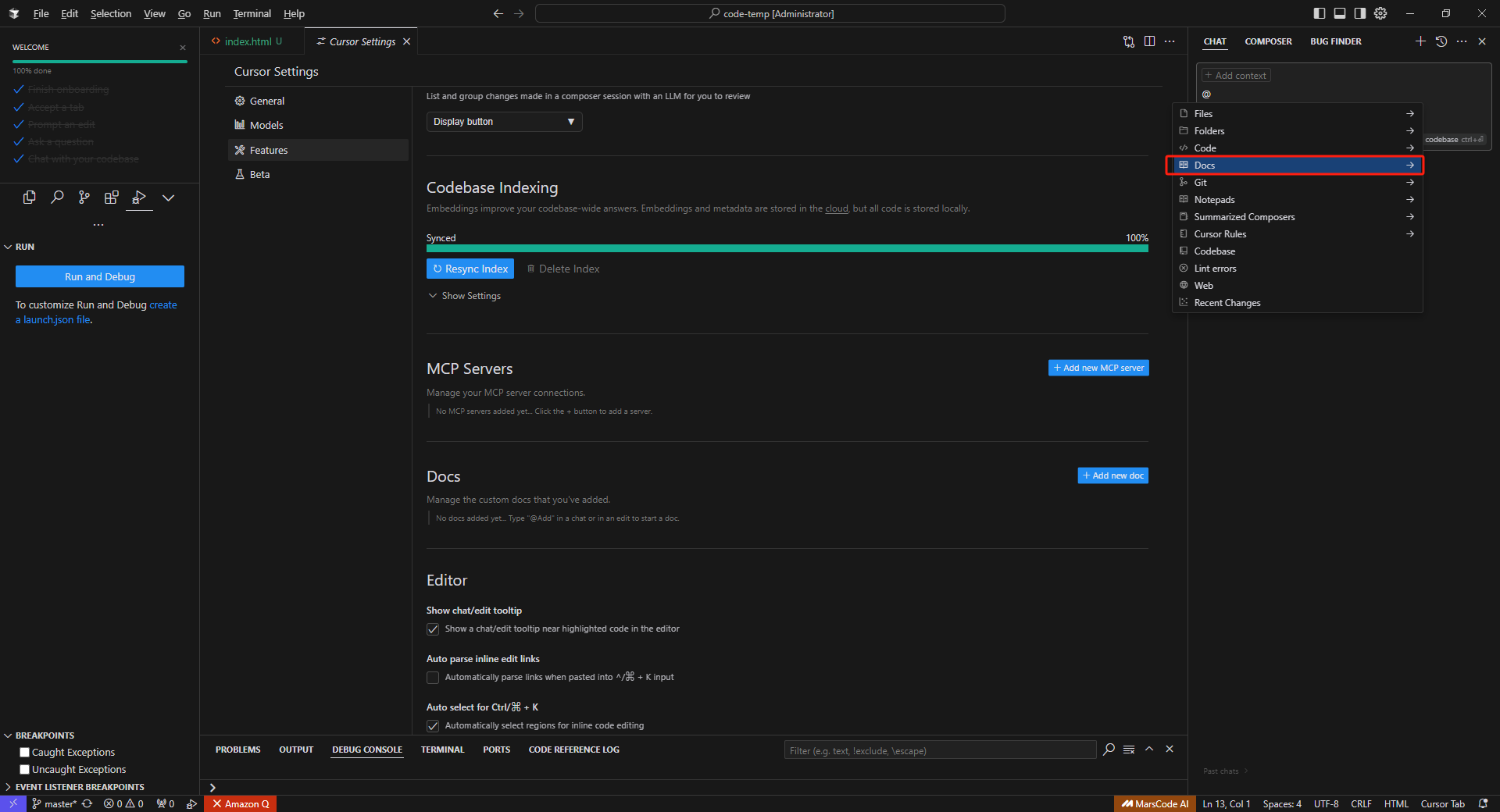Toggle the bottom panel layout icon
1500x812 pixels.
(1340, 13)
